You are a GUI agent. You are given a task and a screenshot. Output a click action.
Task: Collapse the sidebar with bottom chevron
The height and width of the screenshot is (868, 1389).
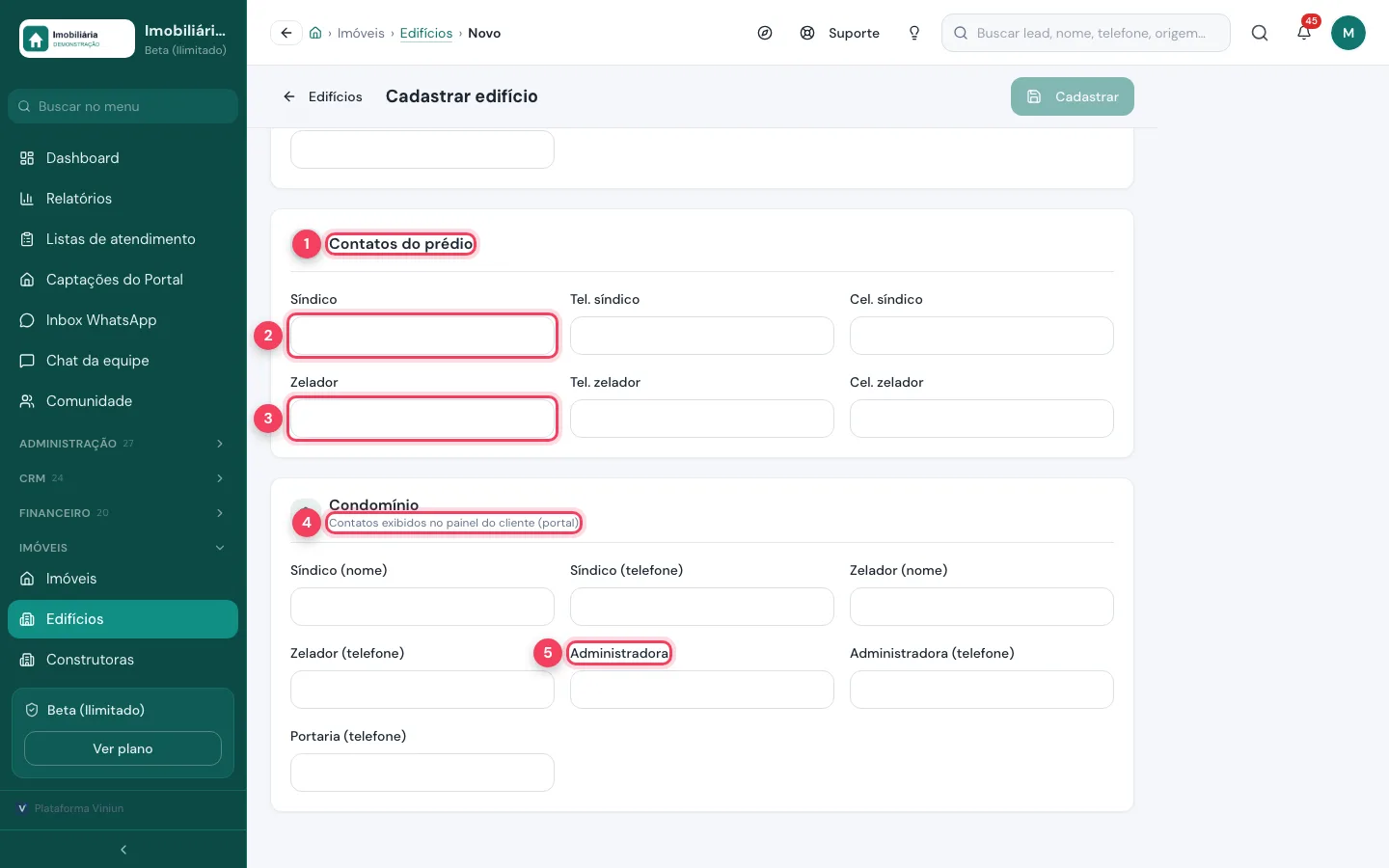pyautogui.click(x=123, y=850)
